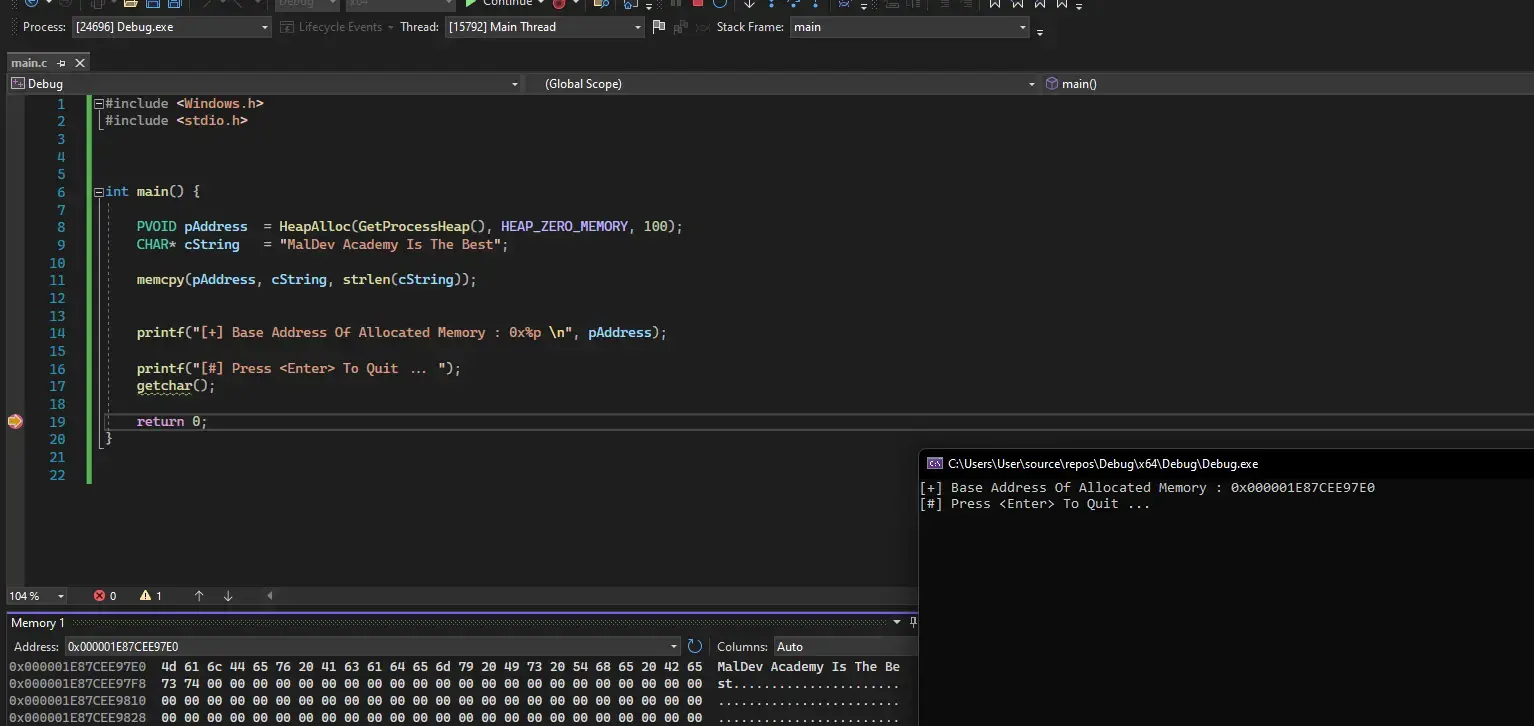This screenshot has width=1534, height=726.
Task: Go to previous issue with up arrow
Action: pos(199,596)
